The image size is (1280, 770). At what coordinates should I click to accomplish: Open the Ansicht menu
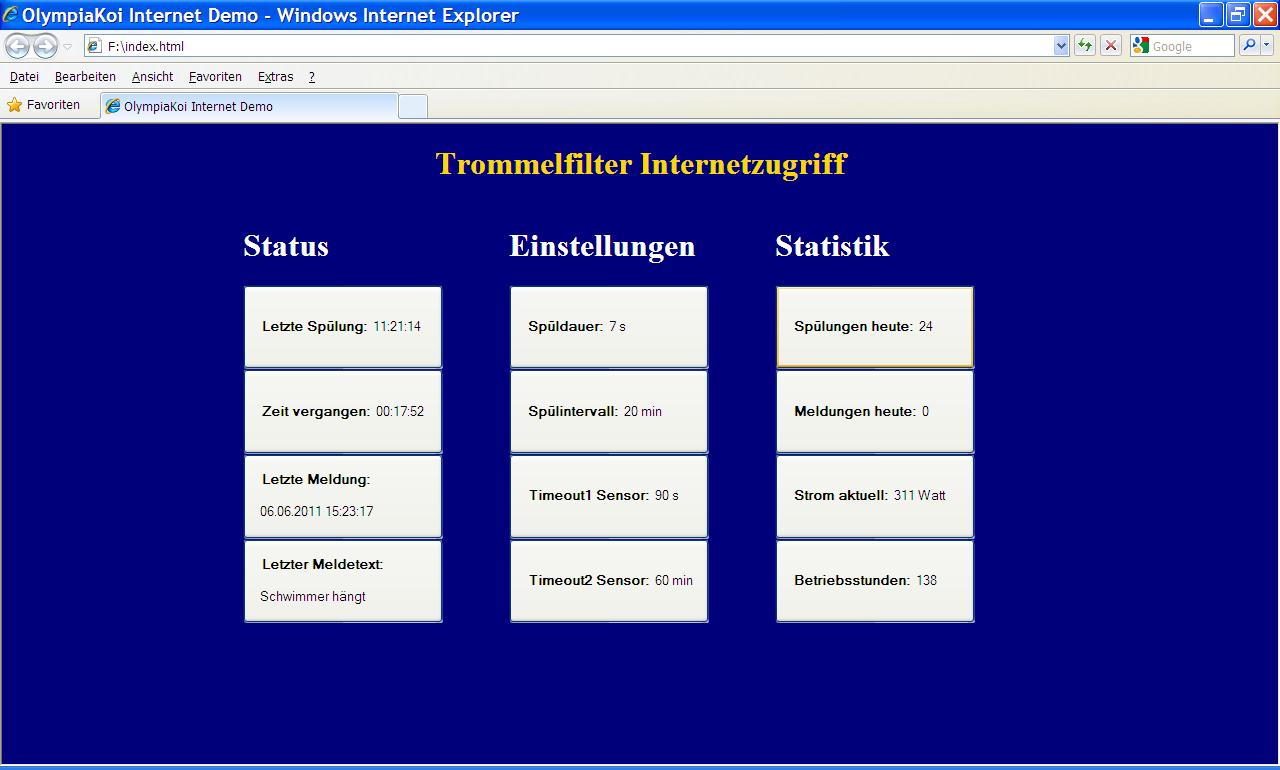(x=152, y=77)
